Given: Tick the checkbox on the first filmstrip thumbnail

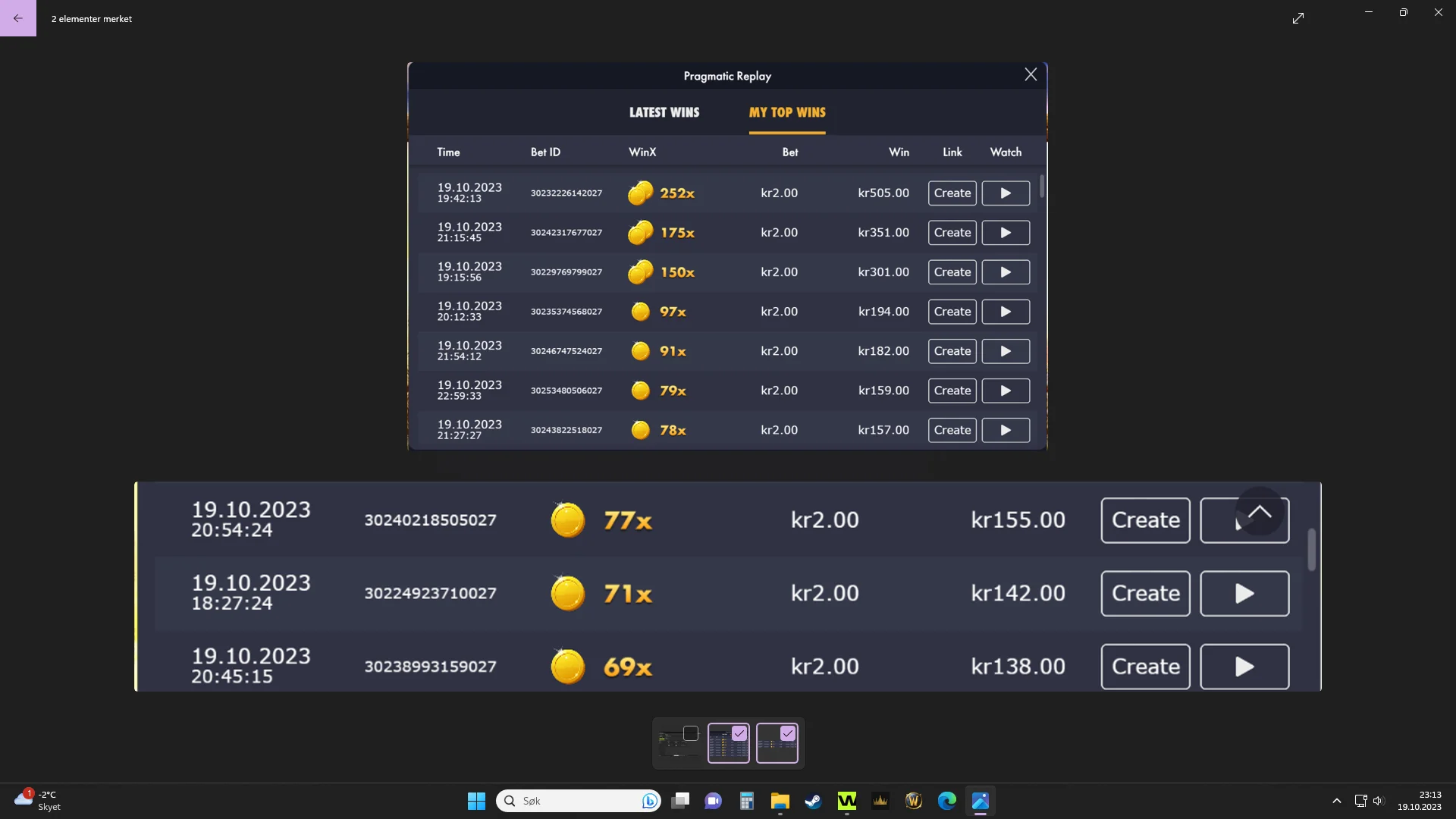Looking at the screenshot, I should click(x=690, y=733).
